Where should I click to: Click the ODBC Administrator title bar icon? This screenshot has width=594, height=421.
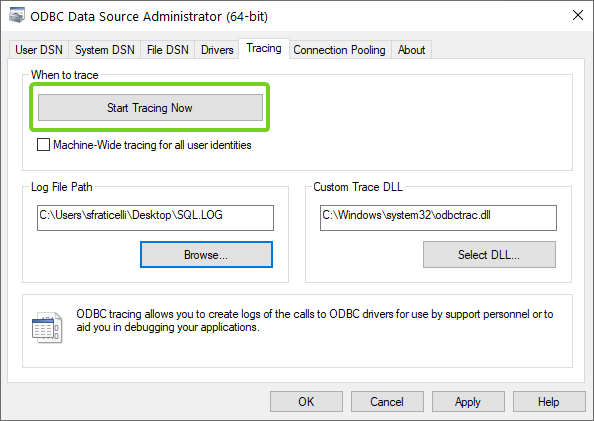pos(16,15)
